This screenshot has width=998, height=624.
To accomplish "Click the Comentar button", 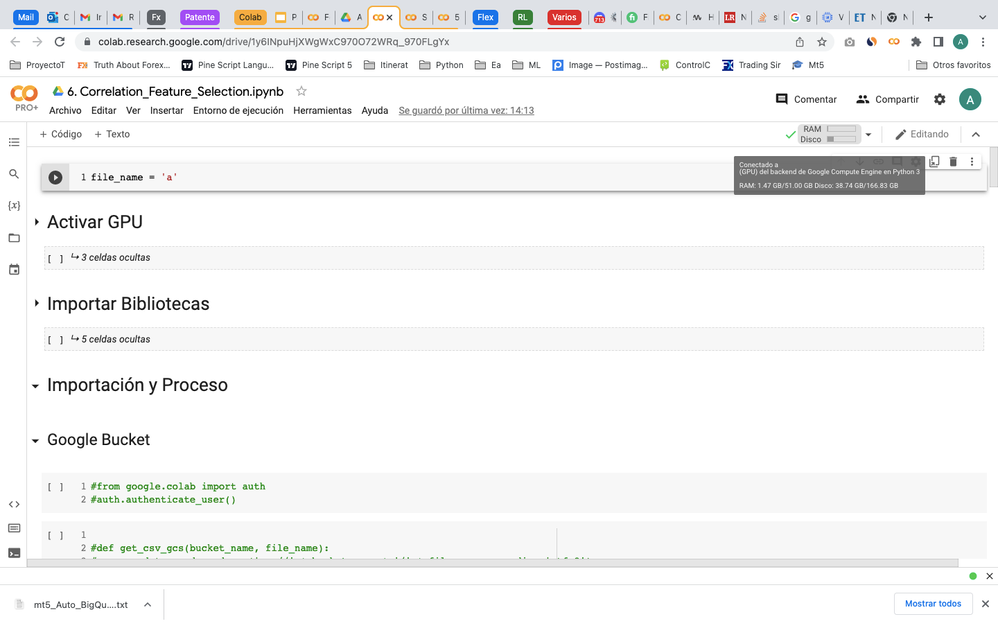I will [806, 99].
